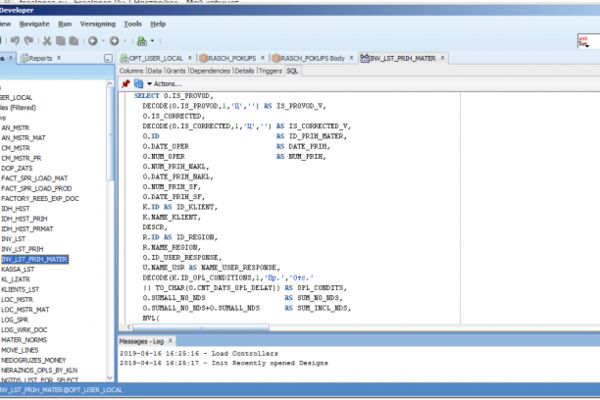Open the Grants sub-tab
The height and width of the screenshot is (400, 600).
coord(176,71)
